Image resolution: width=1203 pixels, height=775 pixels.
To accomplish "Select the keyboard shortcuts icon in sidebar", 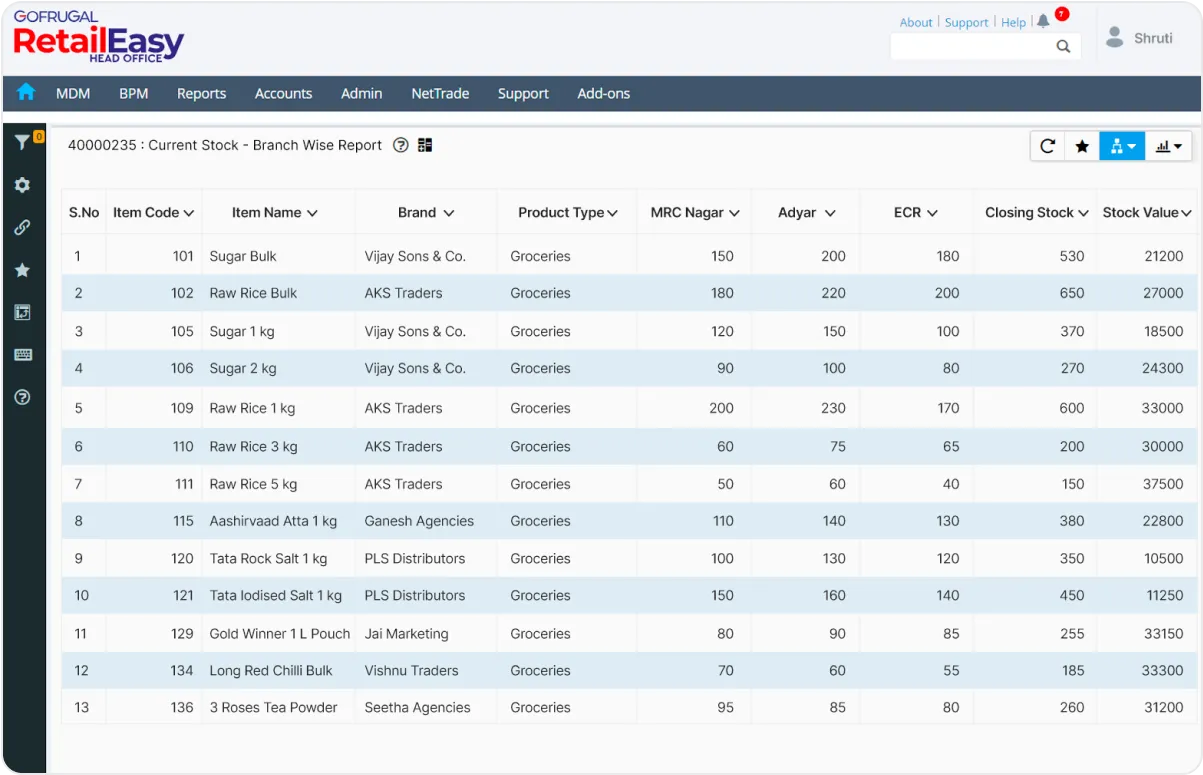I will point(24,355).
